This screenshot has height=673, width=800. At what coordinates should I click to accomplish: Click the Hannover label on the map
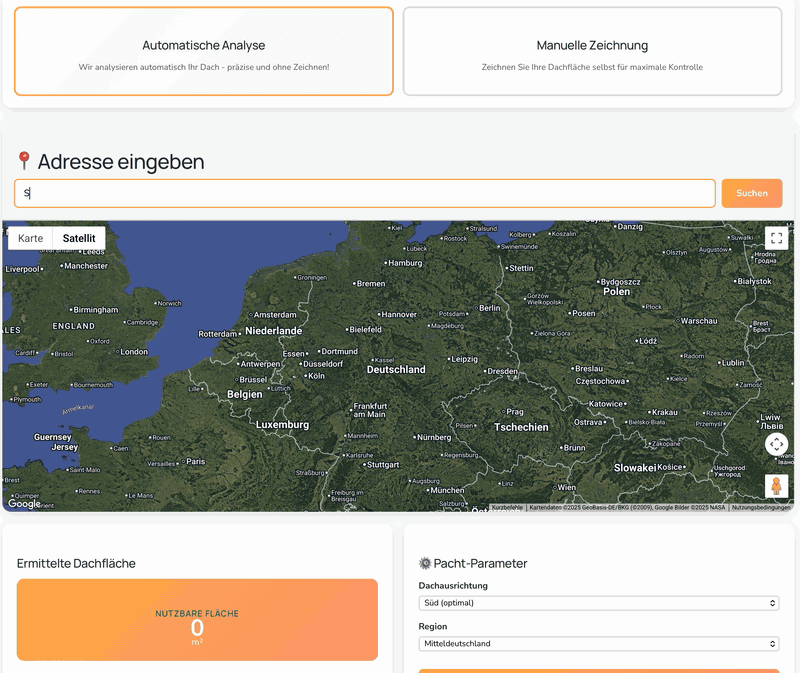(x=399, y=315)
